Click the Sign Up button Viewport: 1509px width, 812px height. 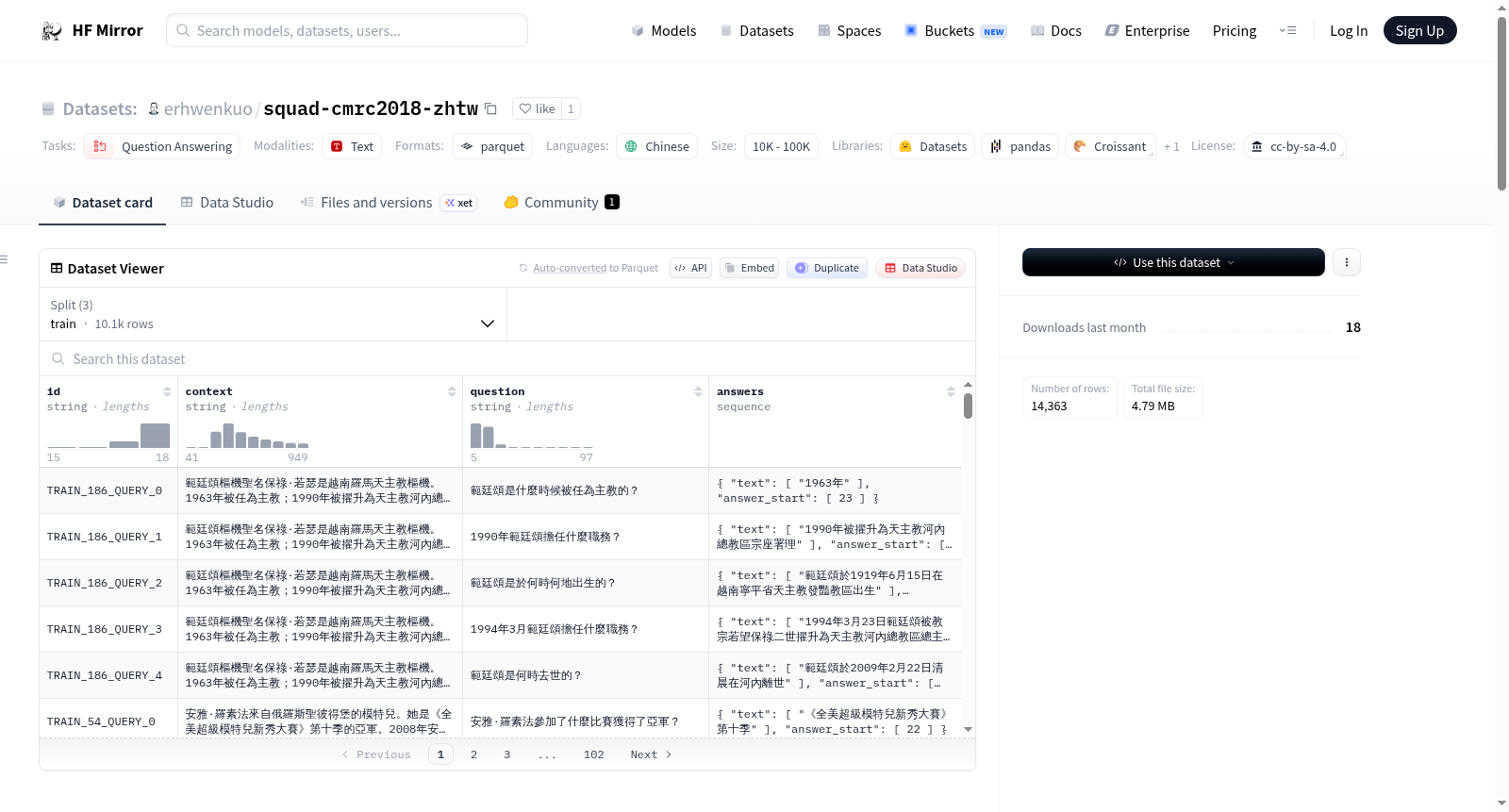(1419, 30)
